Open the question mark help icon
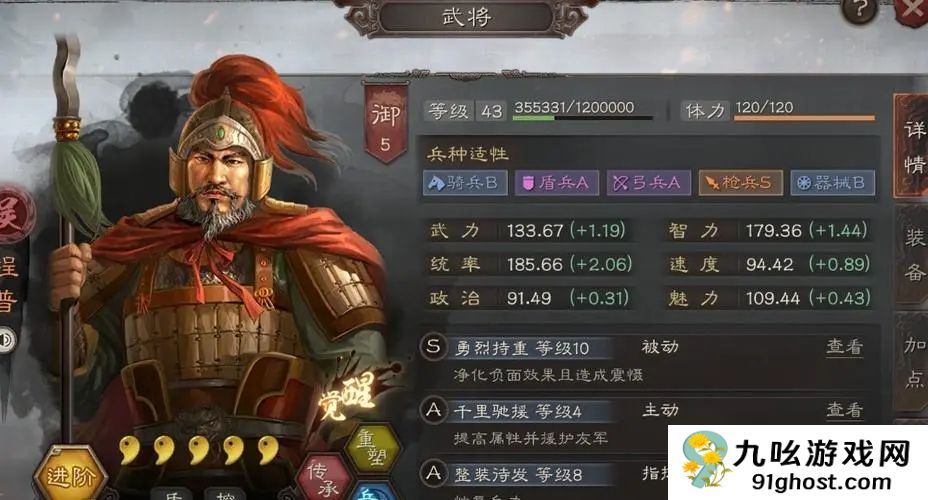The width and height of the screenshot is (928, 500). [x=859, y=9]
